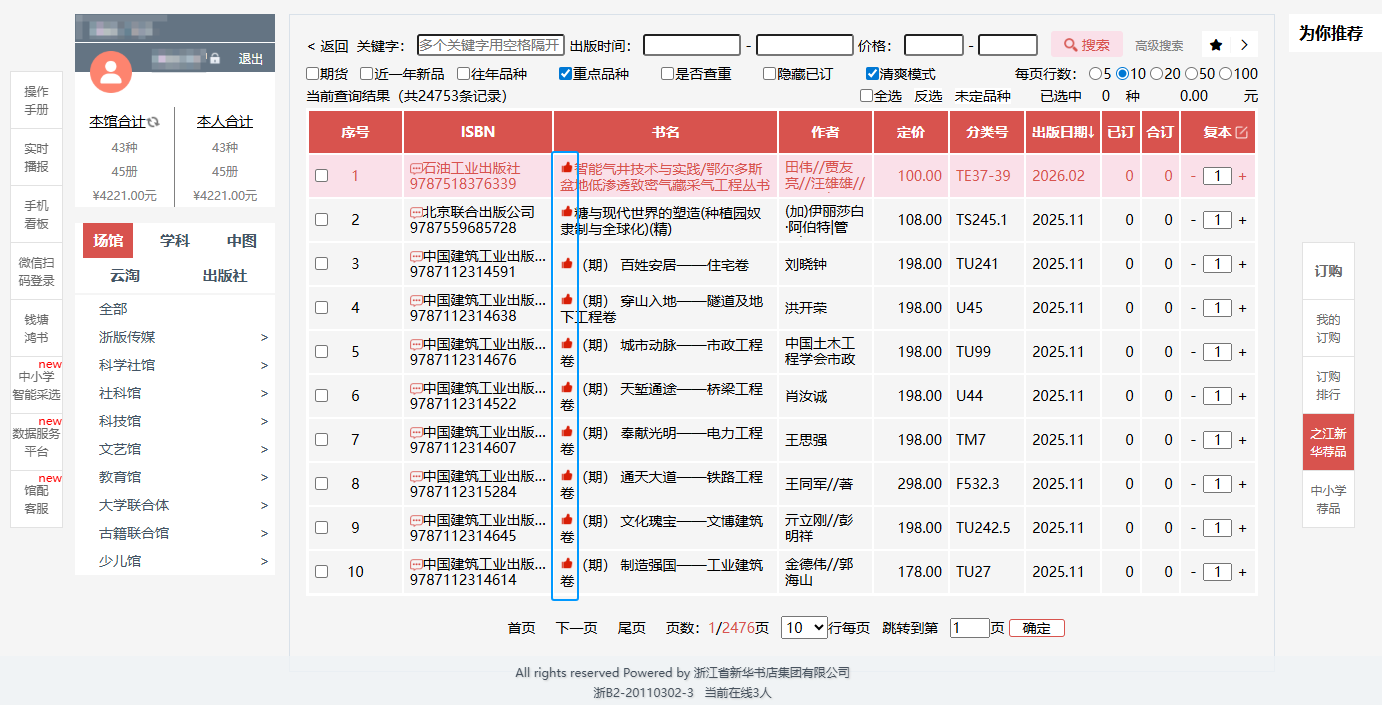The height and width of the screenshot is (705, 1382).
Task: Click the 搜索 search button
Action: coord(1086,45)
